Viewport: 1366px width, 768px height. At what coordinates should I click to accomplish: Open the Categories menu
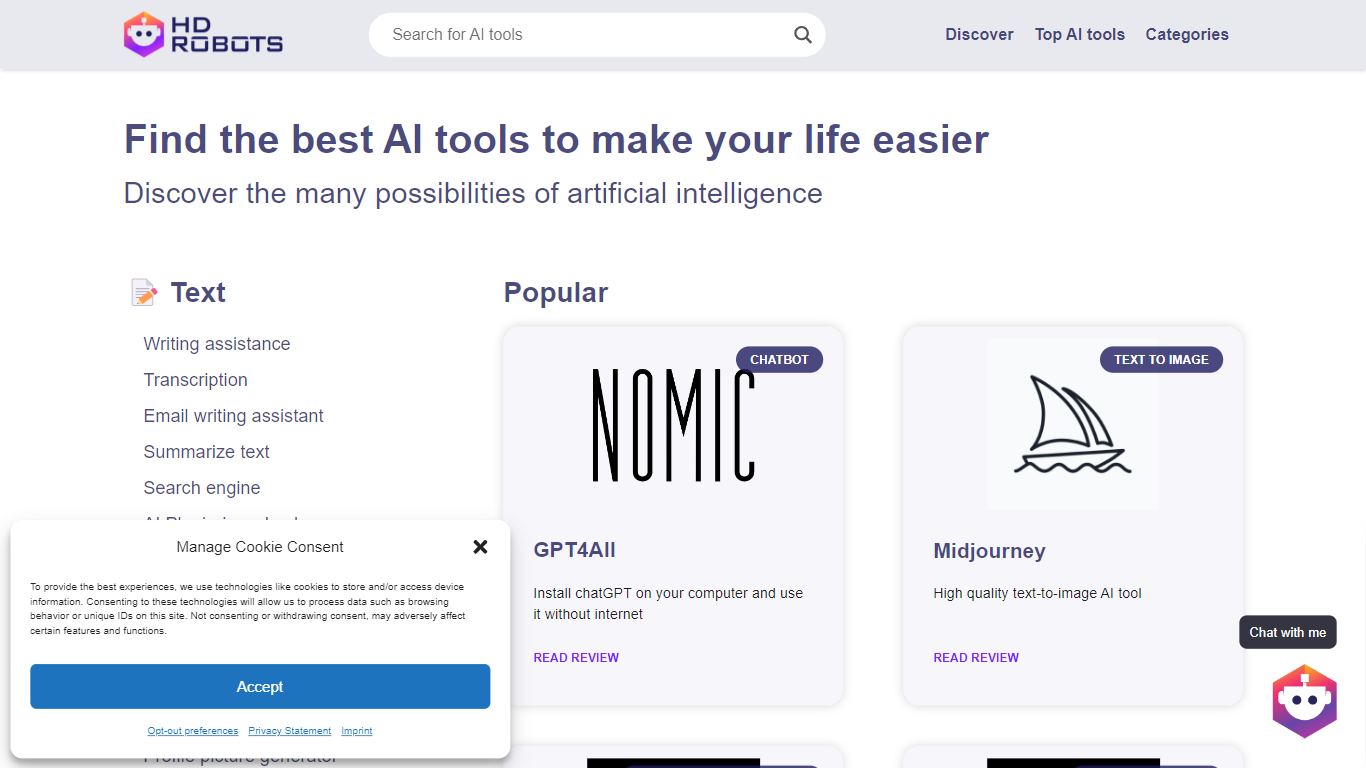click(x=1187, y=34)
